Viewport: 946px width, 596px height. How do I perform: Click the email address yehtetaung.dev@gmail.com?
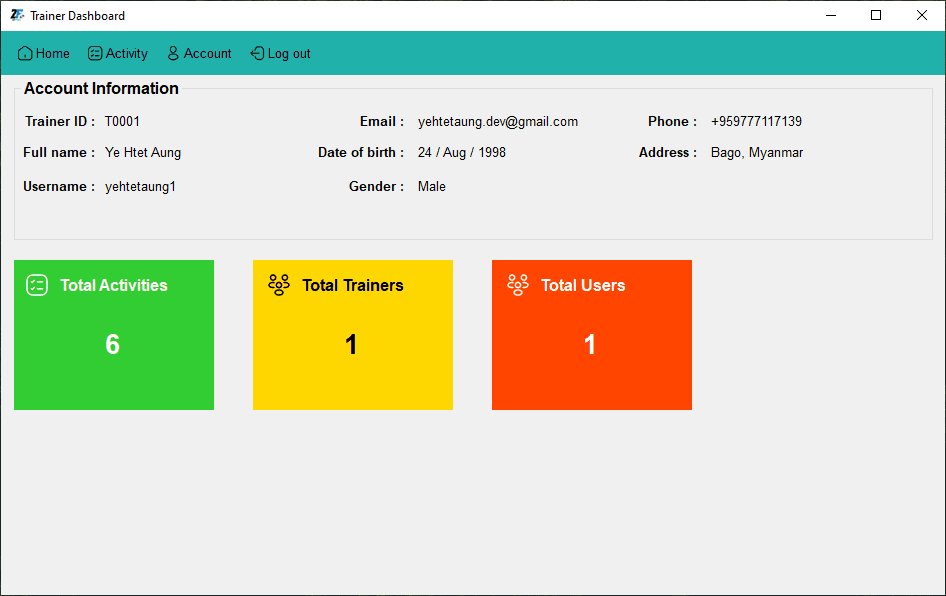click(498, 122)
